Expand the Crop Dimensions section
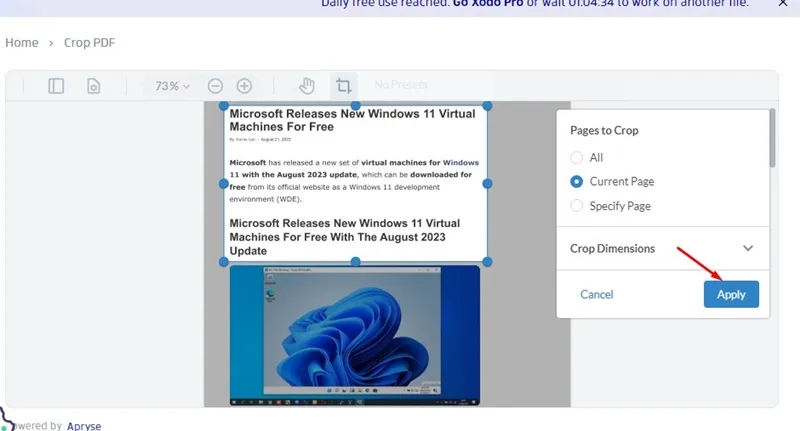Viewport: 800px width, 431px height. click(x=662, y=248)
